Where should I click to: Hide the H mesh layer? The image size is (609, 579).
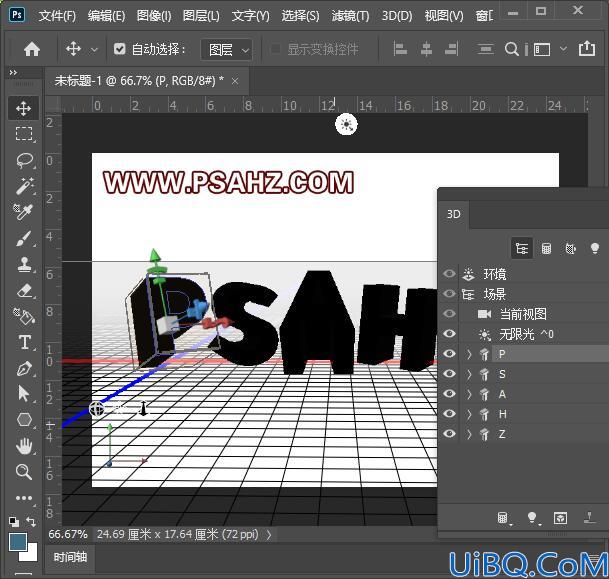click(x=449, y=414)
